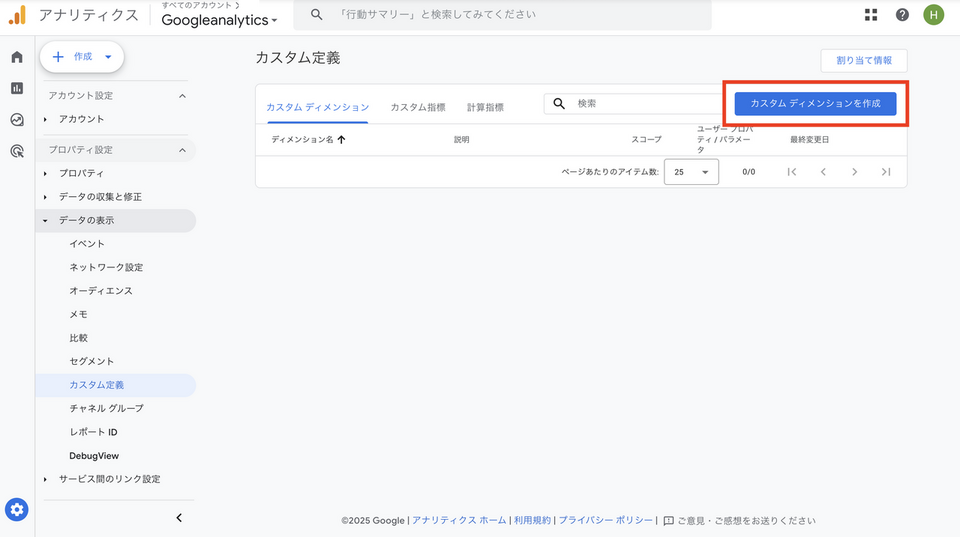Open the 作成 dropdown button
960x537 pixels.
(x=82, y=57)
